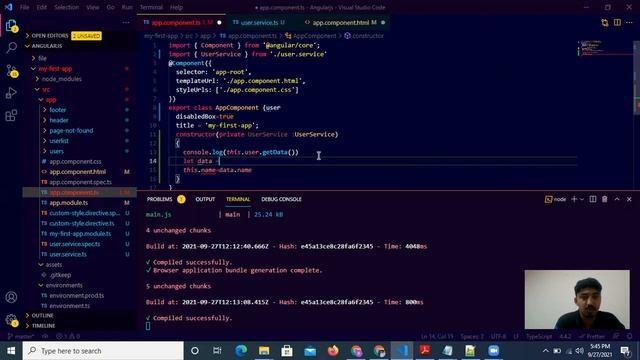Open Task View on taskbar
Screen dimensions: 640x360
[x=217, y=351]
